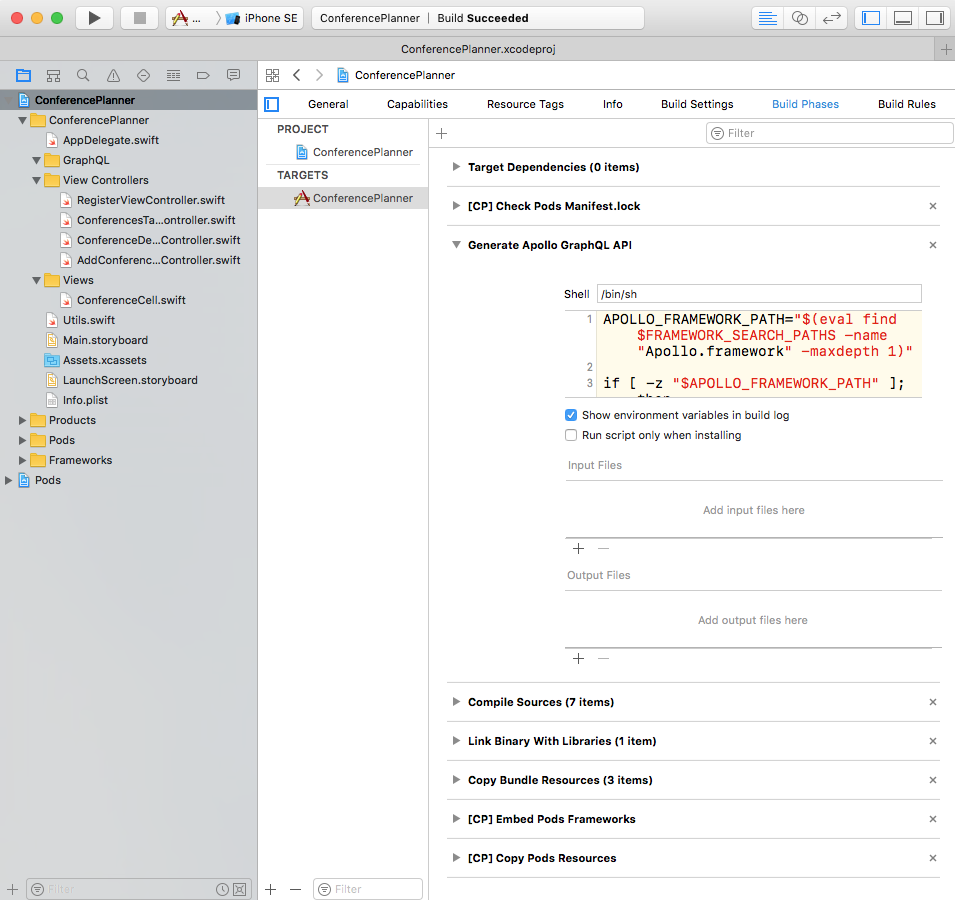This screenshot has width=955, height=900.
Task: Open the Report navigator icon
Action: pos(233,76)
